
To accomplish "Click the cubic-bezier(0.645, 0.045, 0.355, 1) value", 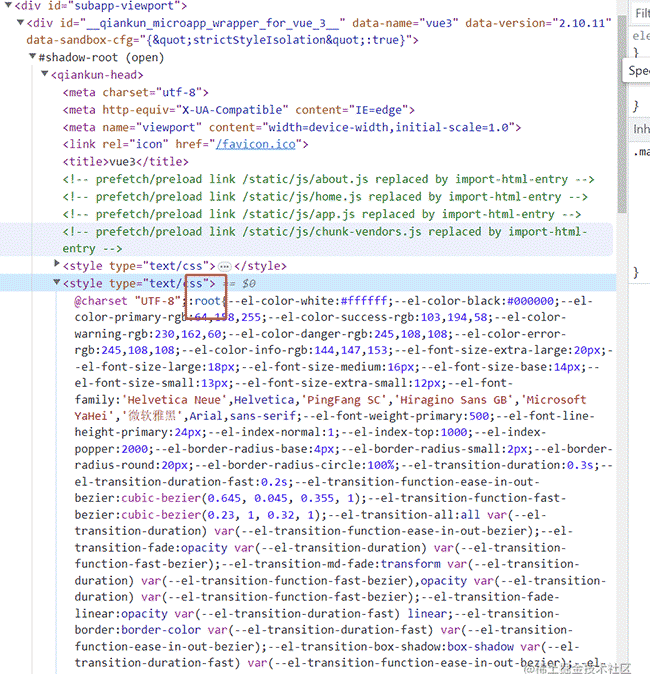I will pos(240,498).
